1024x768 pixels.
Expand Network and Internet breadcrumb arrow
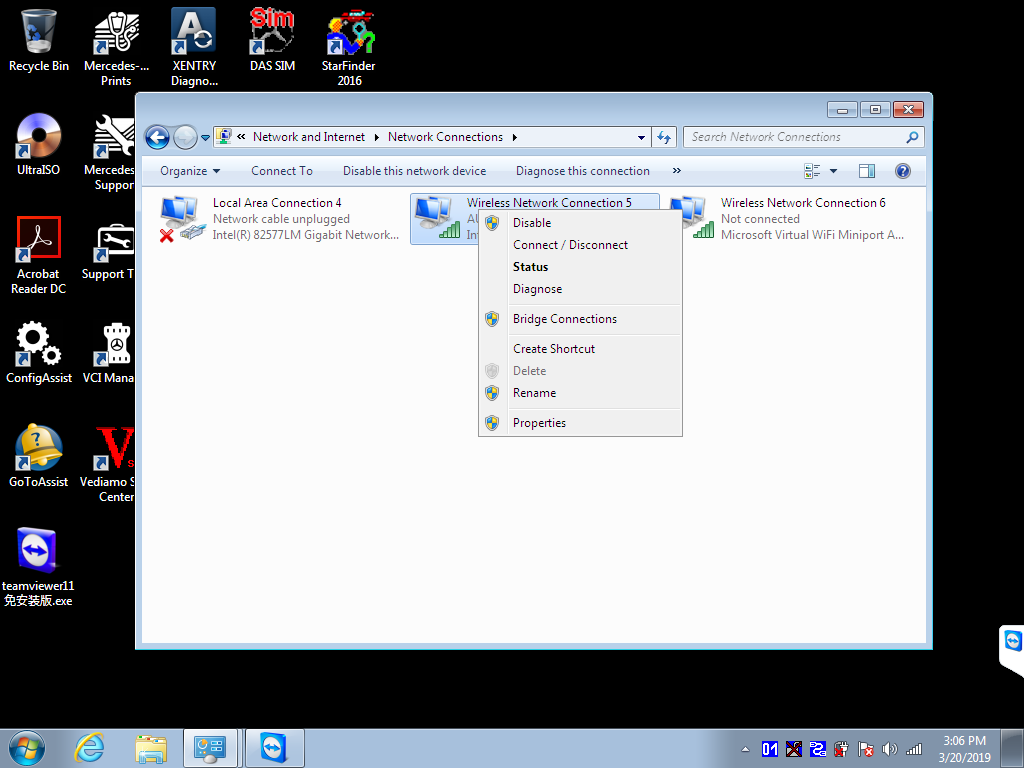[x=377, y=137]
